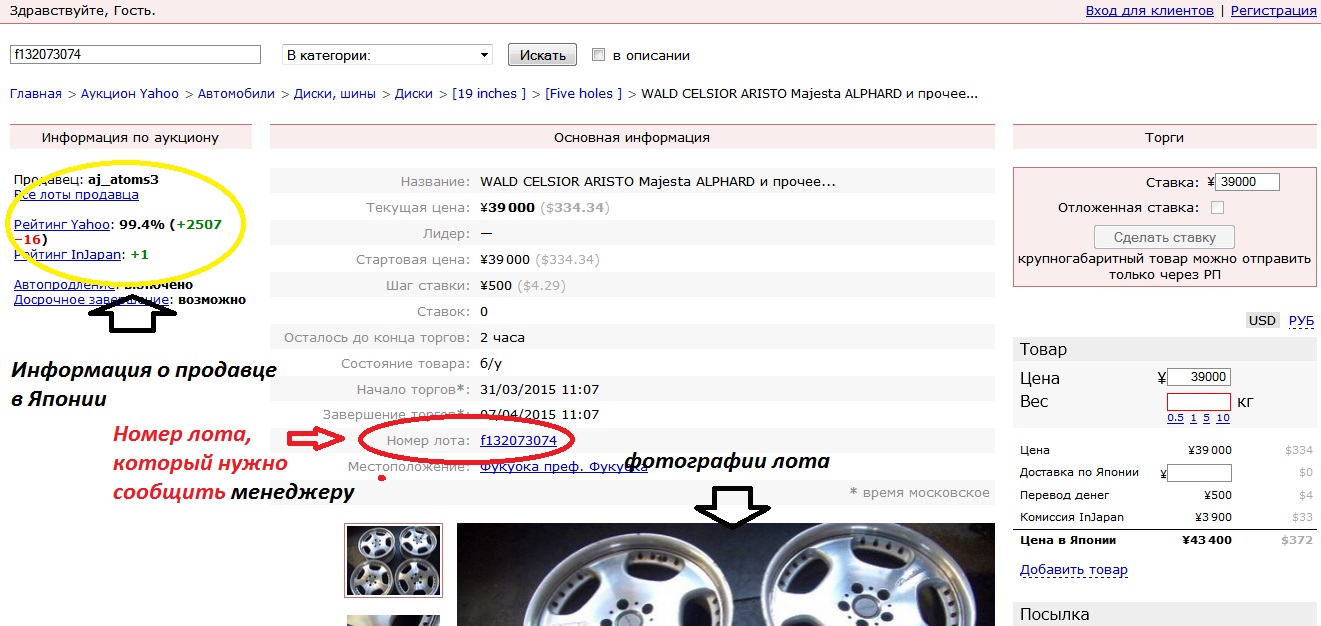Viewport: 1321px width, 626px height.
Task: Open the 'Регистрация' link
Action: 1273,11
